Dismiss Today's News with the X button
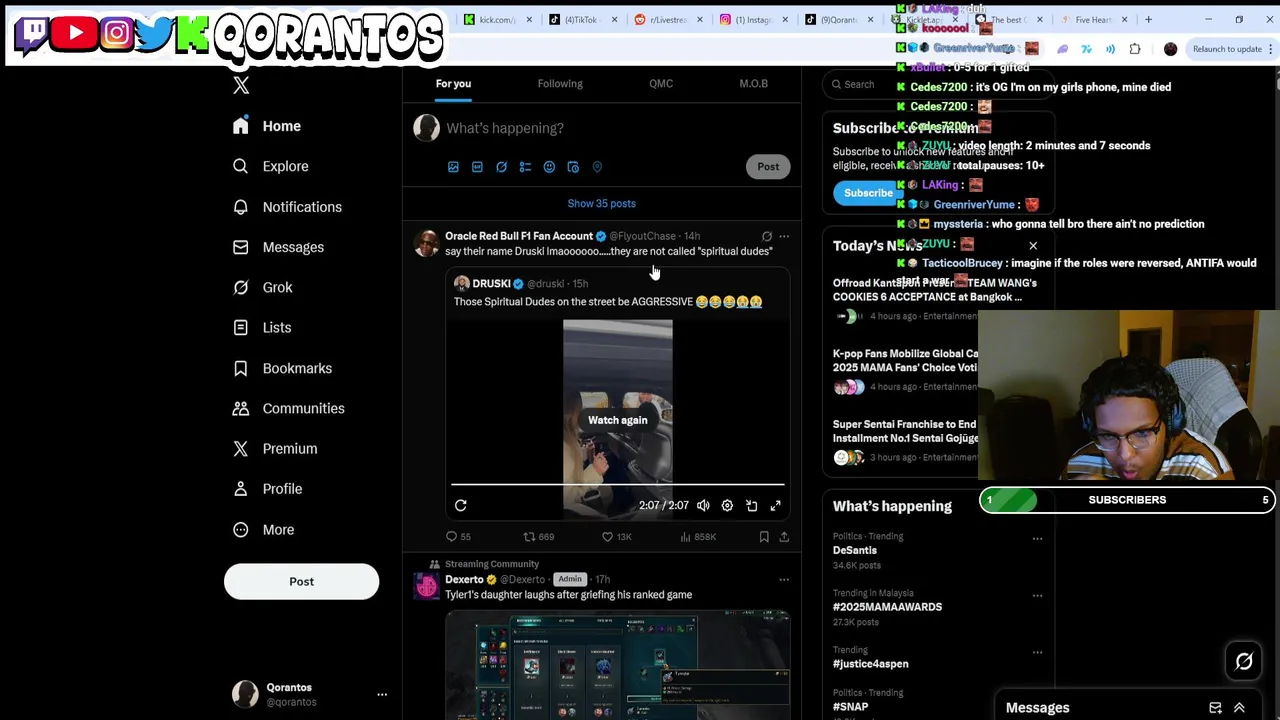Screen dimensions: 1280x720 1033,246
